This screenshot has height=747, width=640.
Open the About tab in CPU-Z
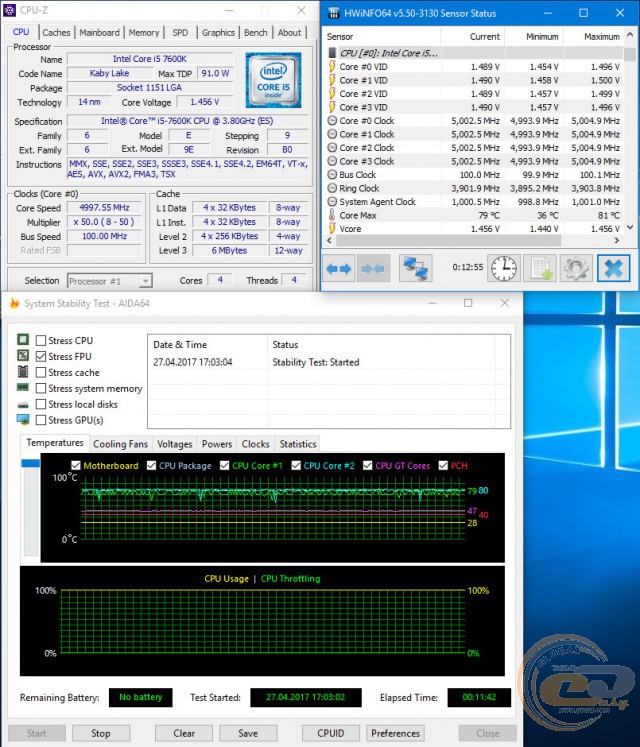click(289, 32)
